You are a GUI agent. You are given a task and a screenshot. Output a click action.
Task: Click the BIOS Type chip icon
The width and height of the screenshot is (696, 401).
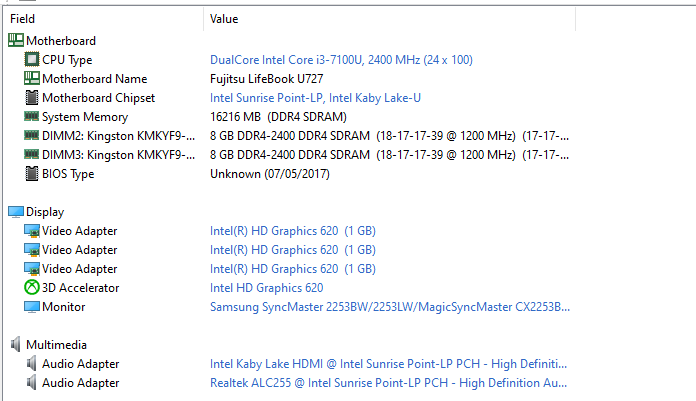[x=32, y=174]
